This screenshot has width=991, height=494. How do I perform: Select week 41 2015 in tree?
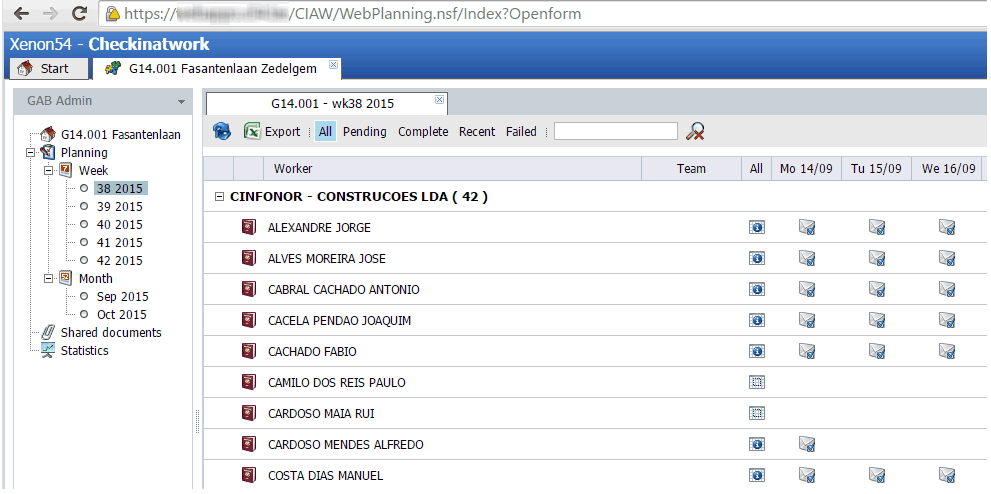click(119, 243)
